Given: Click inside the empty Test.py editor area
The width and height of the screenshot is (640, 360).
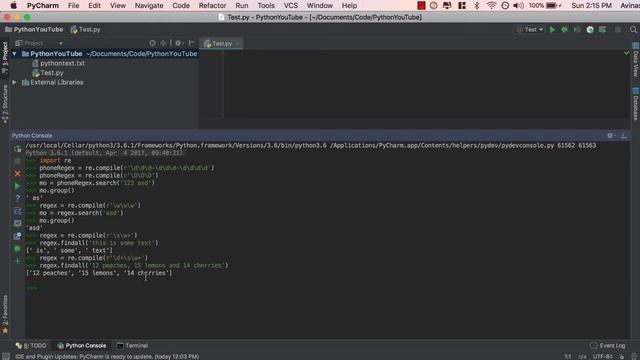Looking at the screenshot, I should [x=424, y=84].
